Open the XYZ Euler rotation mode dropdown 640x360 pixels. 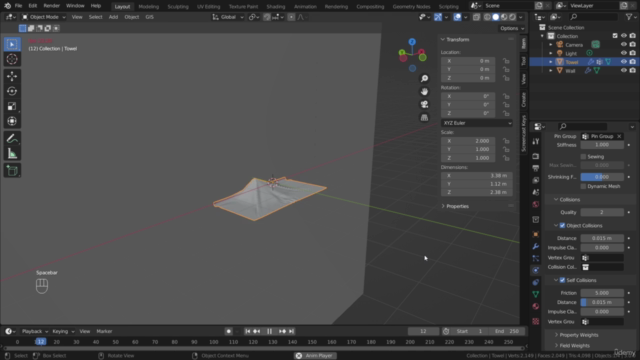tap(477, 123)
